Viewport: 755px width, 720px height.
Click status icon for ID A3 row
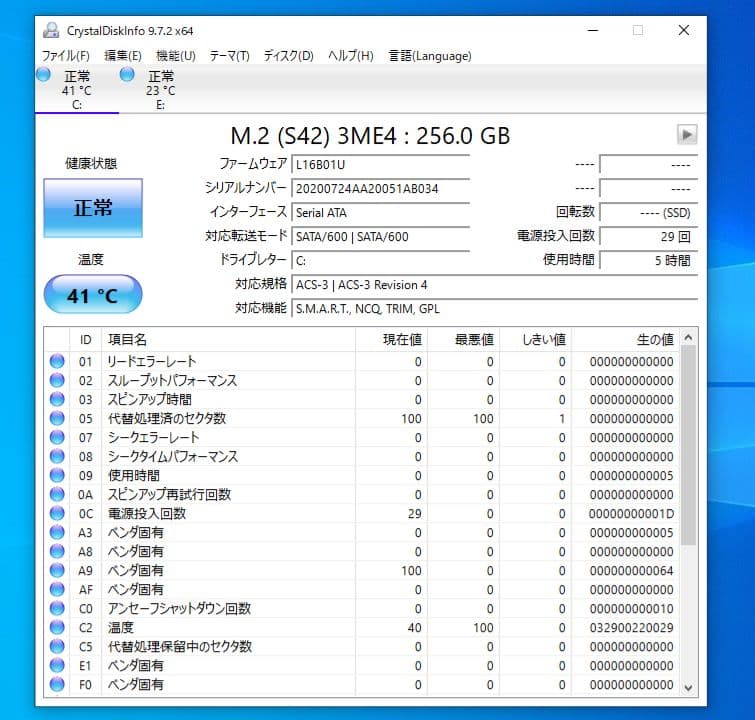[x=57, y=532]
